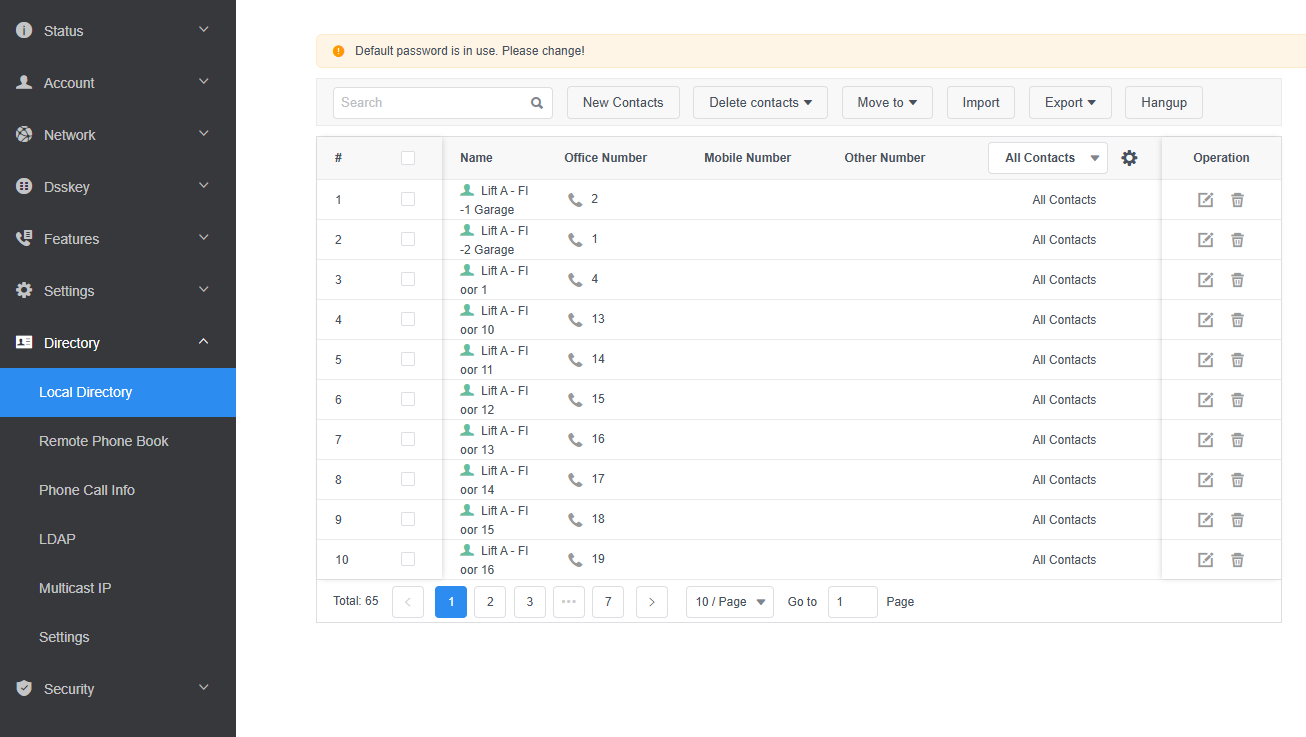Image resolution: width=1306 pixels, height=737 pixels.
Task: Jump to page 7 in the pagination
Action: tap(607, 602)
